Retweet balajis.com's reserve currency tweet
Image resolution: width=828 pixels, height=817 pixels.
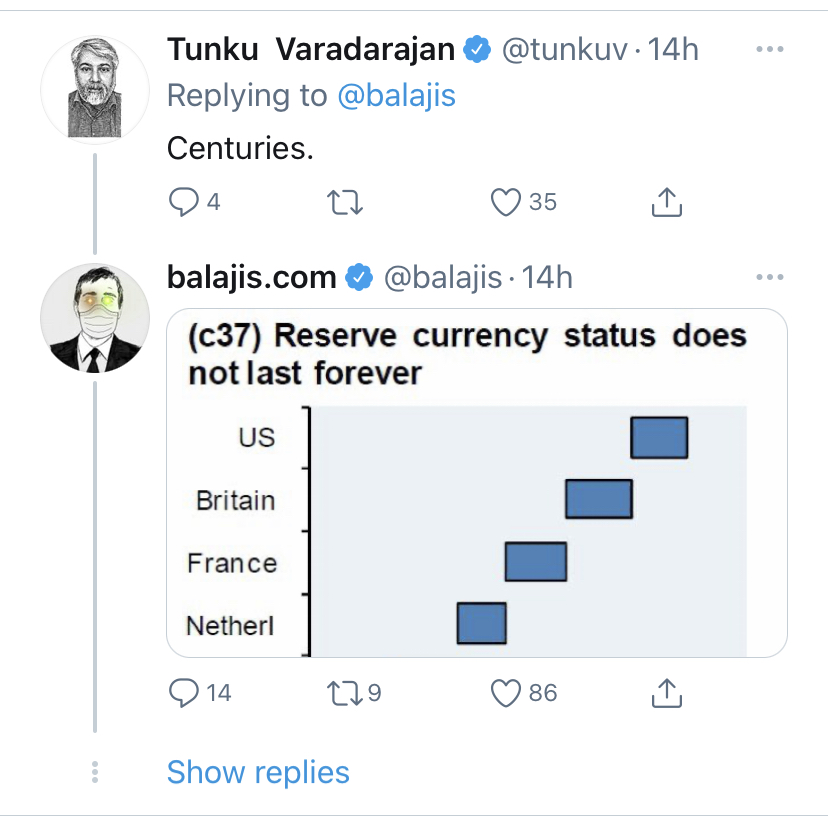pyautogui.click(x=345, y=692)
